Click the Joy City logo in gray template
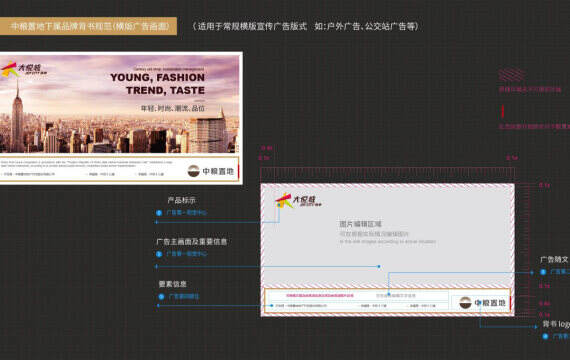The image size is (570, 360). pyautogui.click(x=298, y=201)
